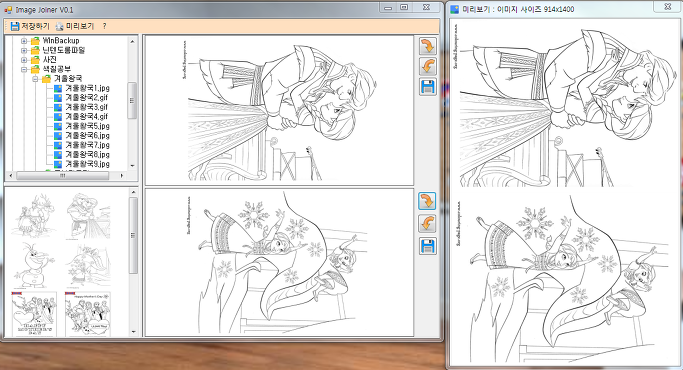Click the upper image in Image Joiner
This screenshot has height=370, width=683.
[279, 110]
